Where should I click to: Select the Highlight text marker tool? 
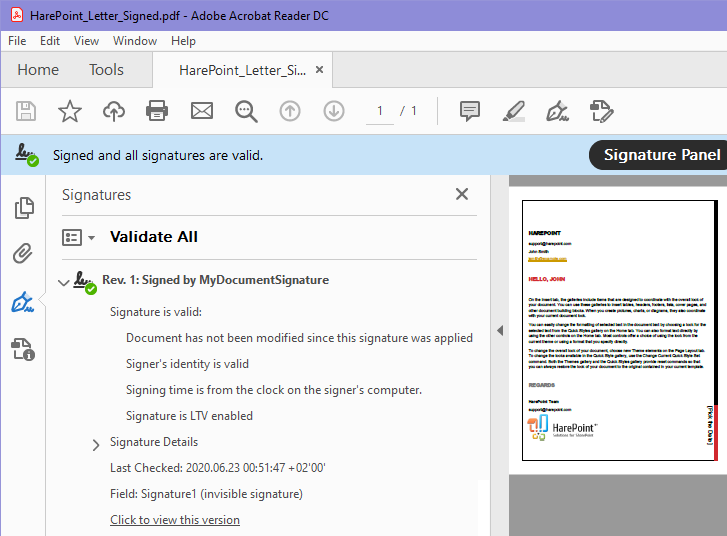[514, 111]
